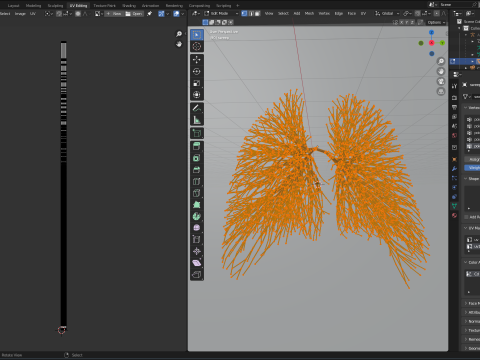This screenshot has height=360, width=480.
Task: Enable vertex select mode
Action: [244, 13]
